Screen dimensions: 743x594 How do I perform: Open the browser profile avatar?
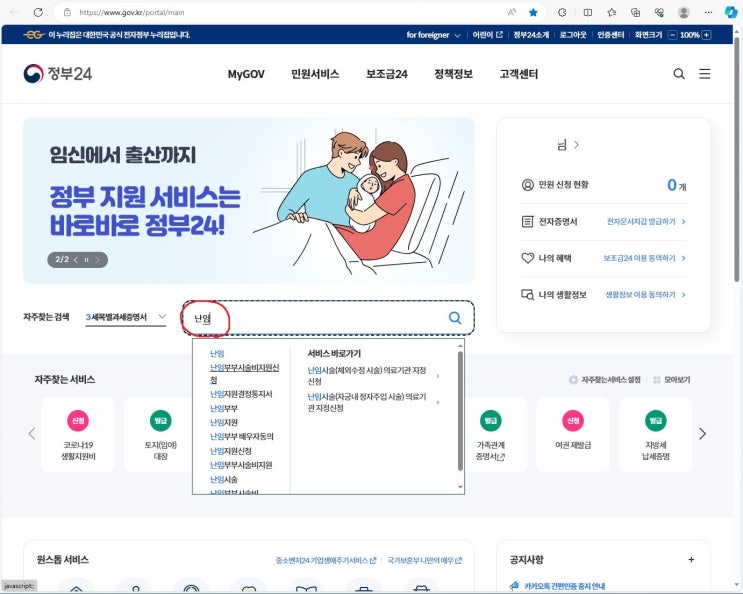(x=683, y=12)
